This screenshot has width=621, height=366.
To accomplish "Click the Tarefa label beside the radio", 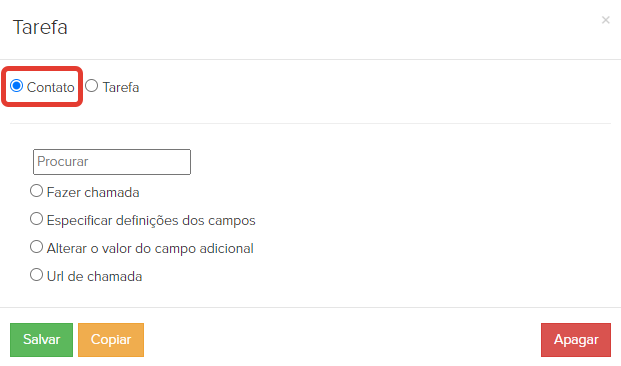I will pyautogui.click(x=121, y=87).
